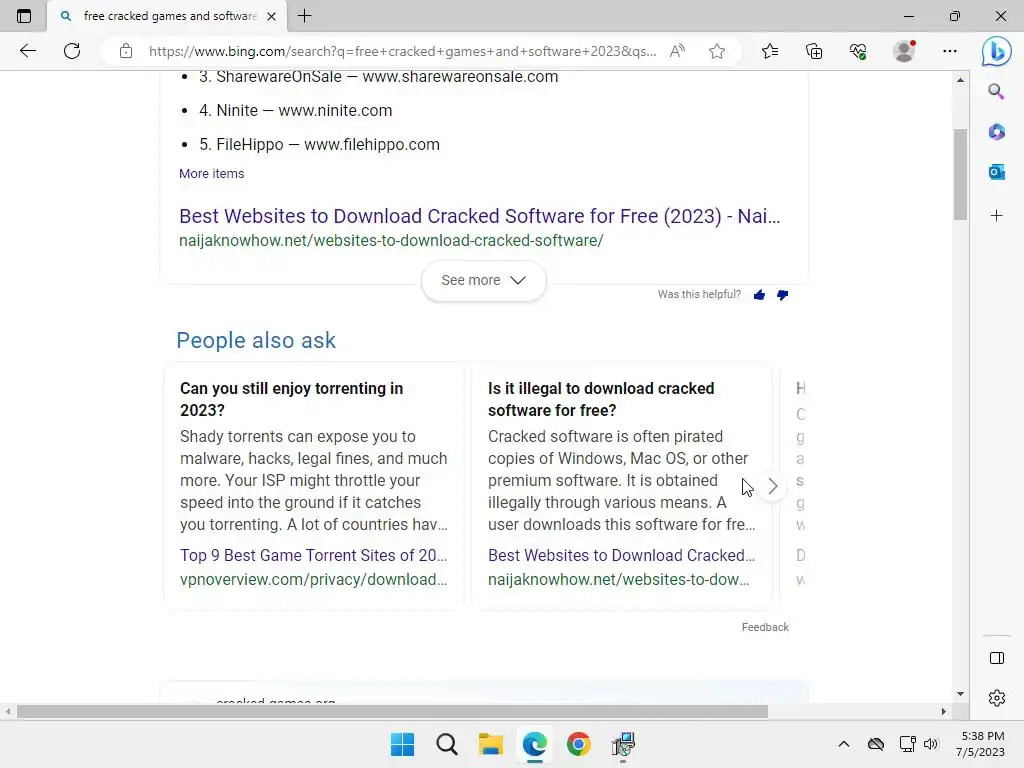Screen dimensions: 1024x768
Task: Click the scroll up arrow
Action: 960,80
